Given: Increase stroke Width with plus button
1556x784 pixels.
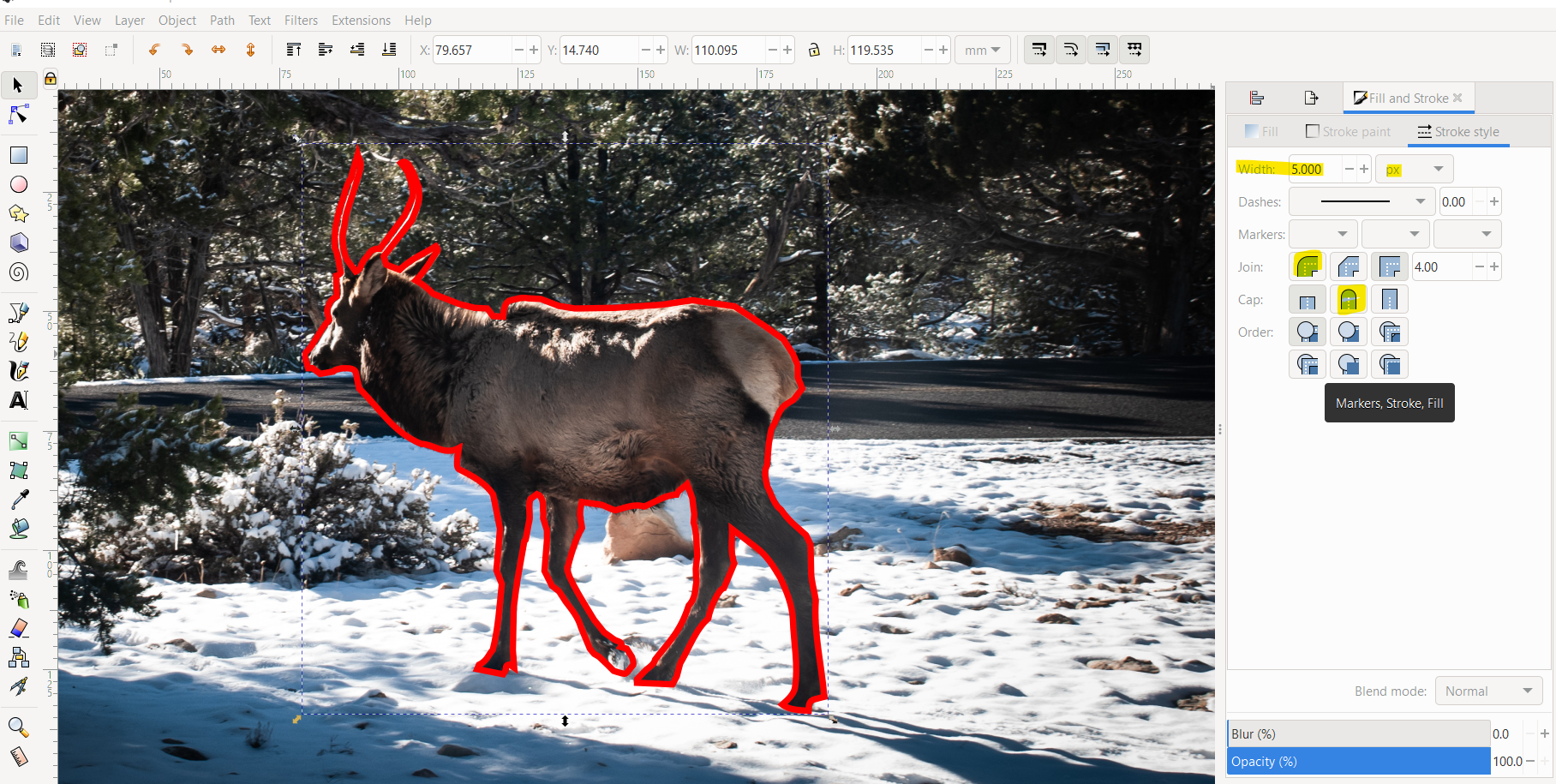Looking at the screenshot, I should click(x=1364, y=169).
